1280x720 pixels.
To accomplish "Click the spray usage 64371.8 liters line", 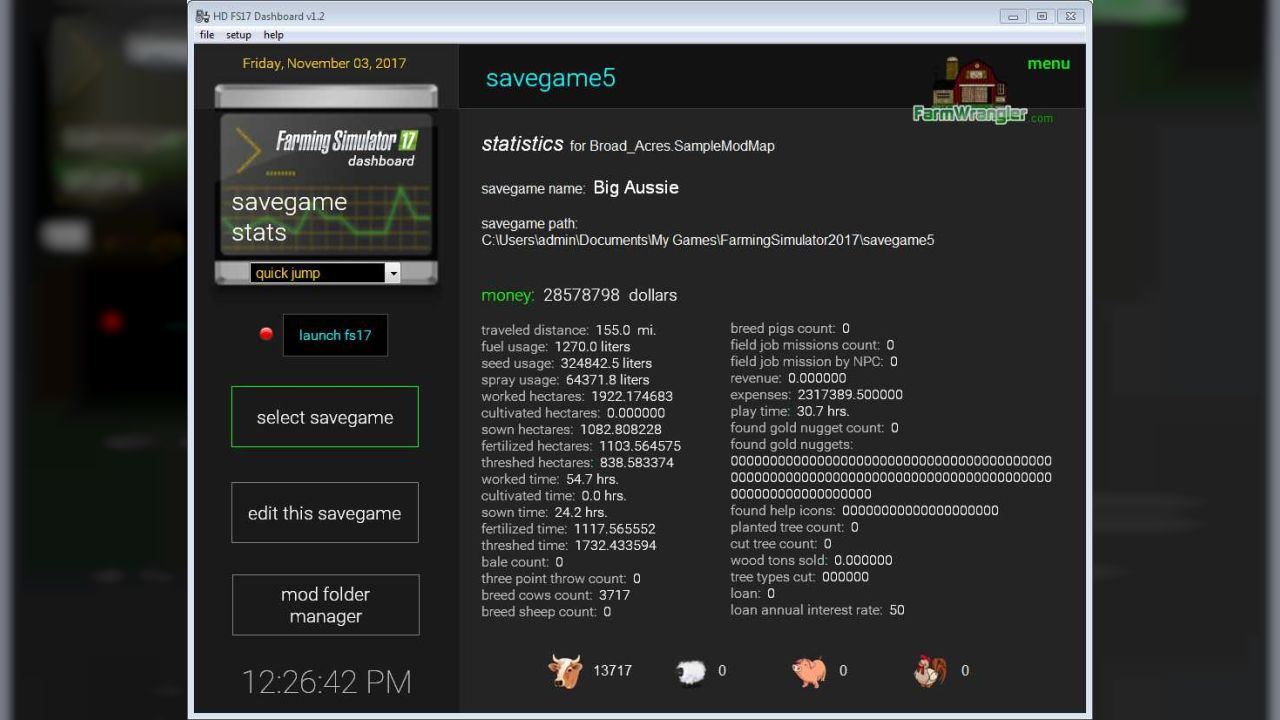I will tap(565, 380).
